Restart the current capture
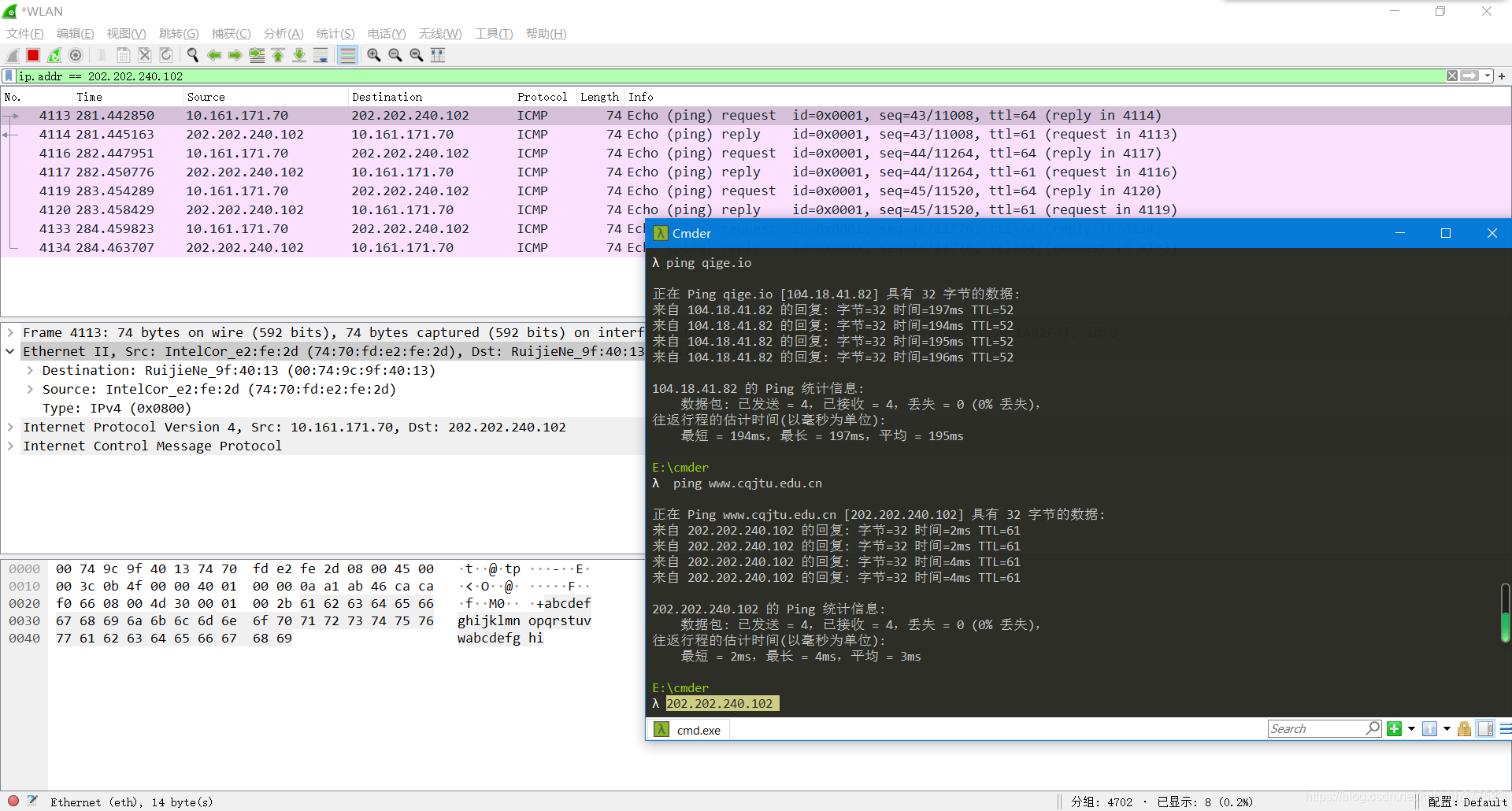This screenshot has width=1512, height=811. [54, 55]
